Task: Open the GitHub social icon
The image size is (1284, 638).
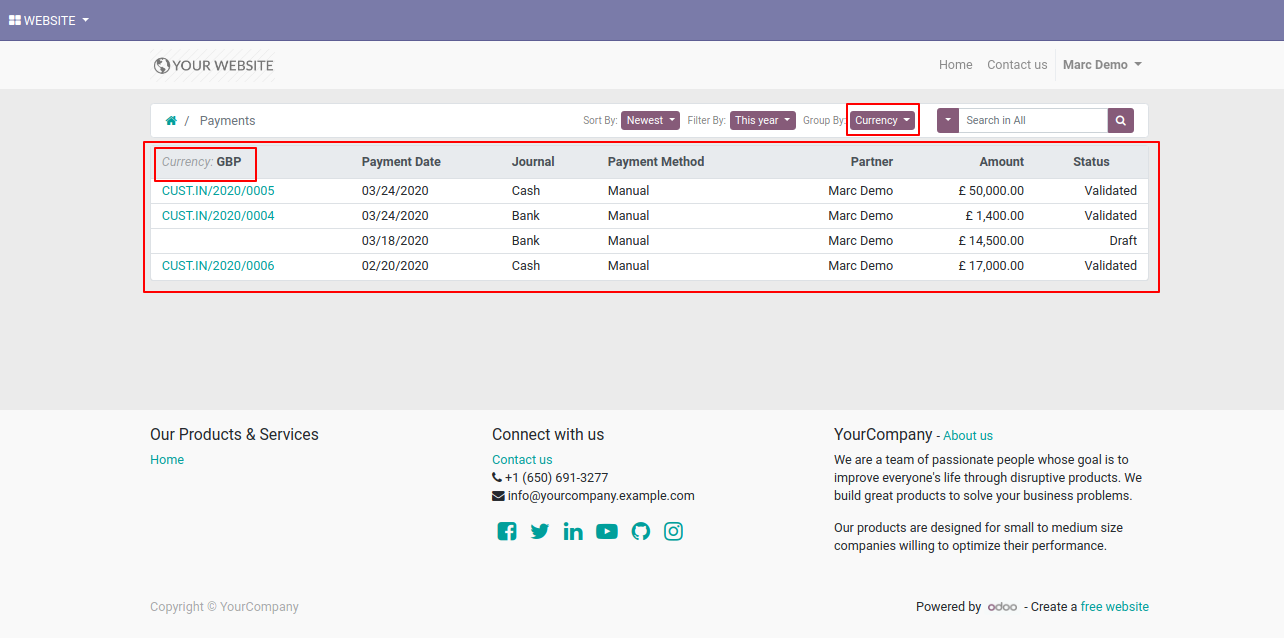Action: [641, 532]
